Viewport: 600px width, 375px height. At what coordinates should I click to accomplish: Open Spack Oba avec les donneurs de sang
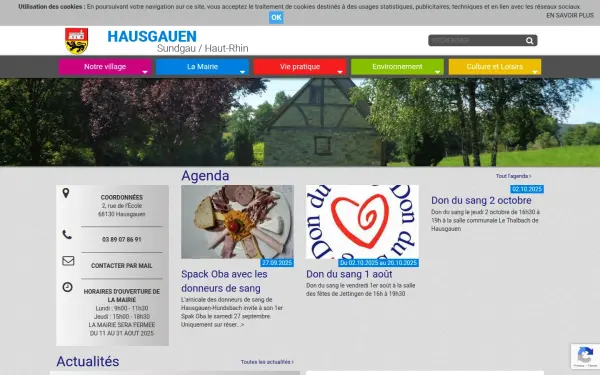(x=224, y=281)
